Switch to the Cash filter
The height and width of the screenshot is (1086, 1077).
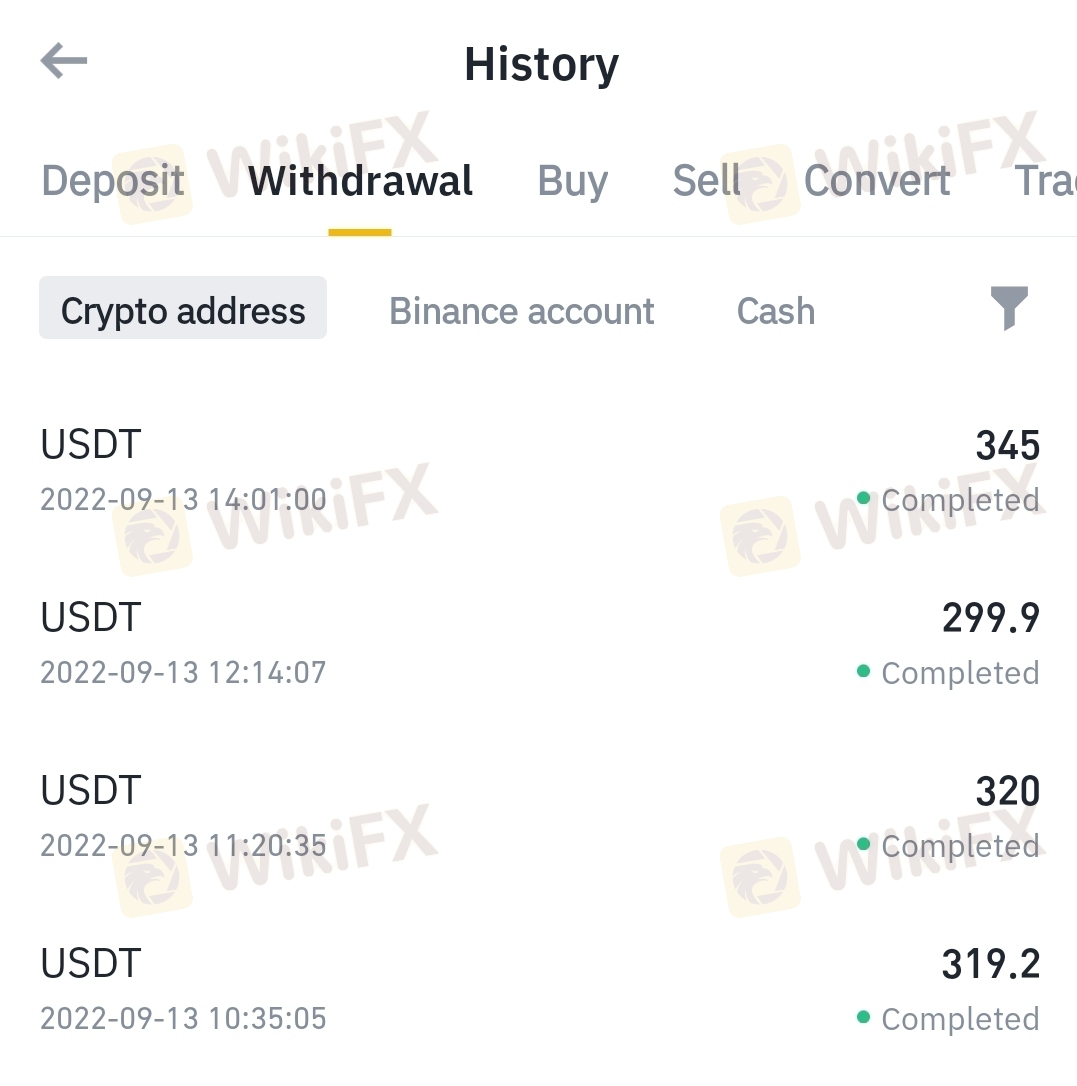tap(775, 311)
